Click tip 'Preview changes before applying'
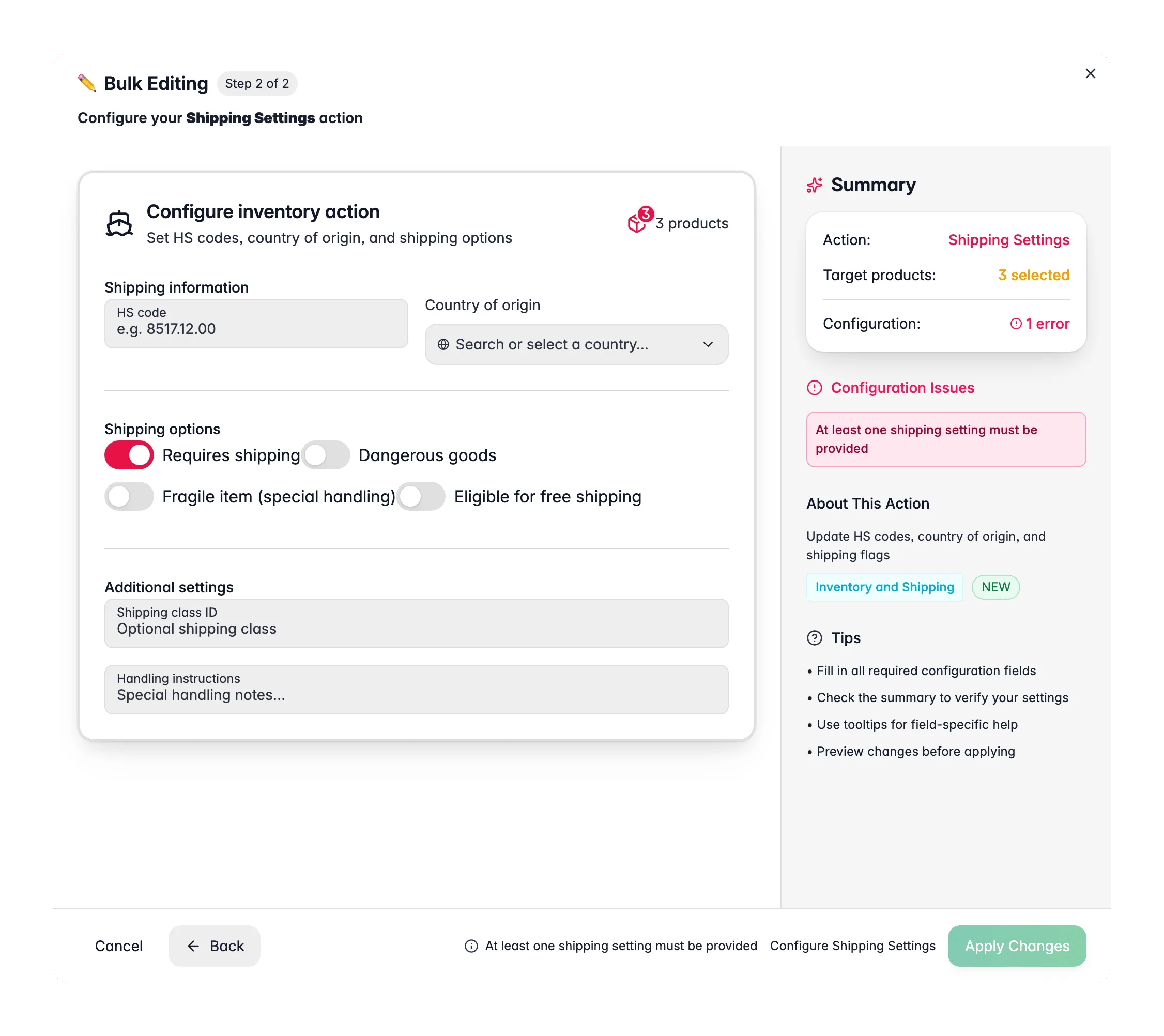The width and height of the screenshot is (1164, 1036). click(x=915, y=751)
